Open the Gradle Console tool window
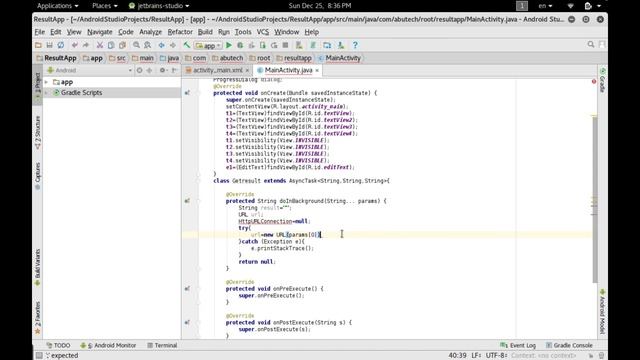 tap(569, 345)
